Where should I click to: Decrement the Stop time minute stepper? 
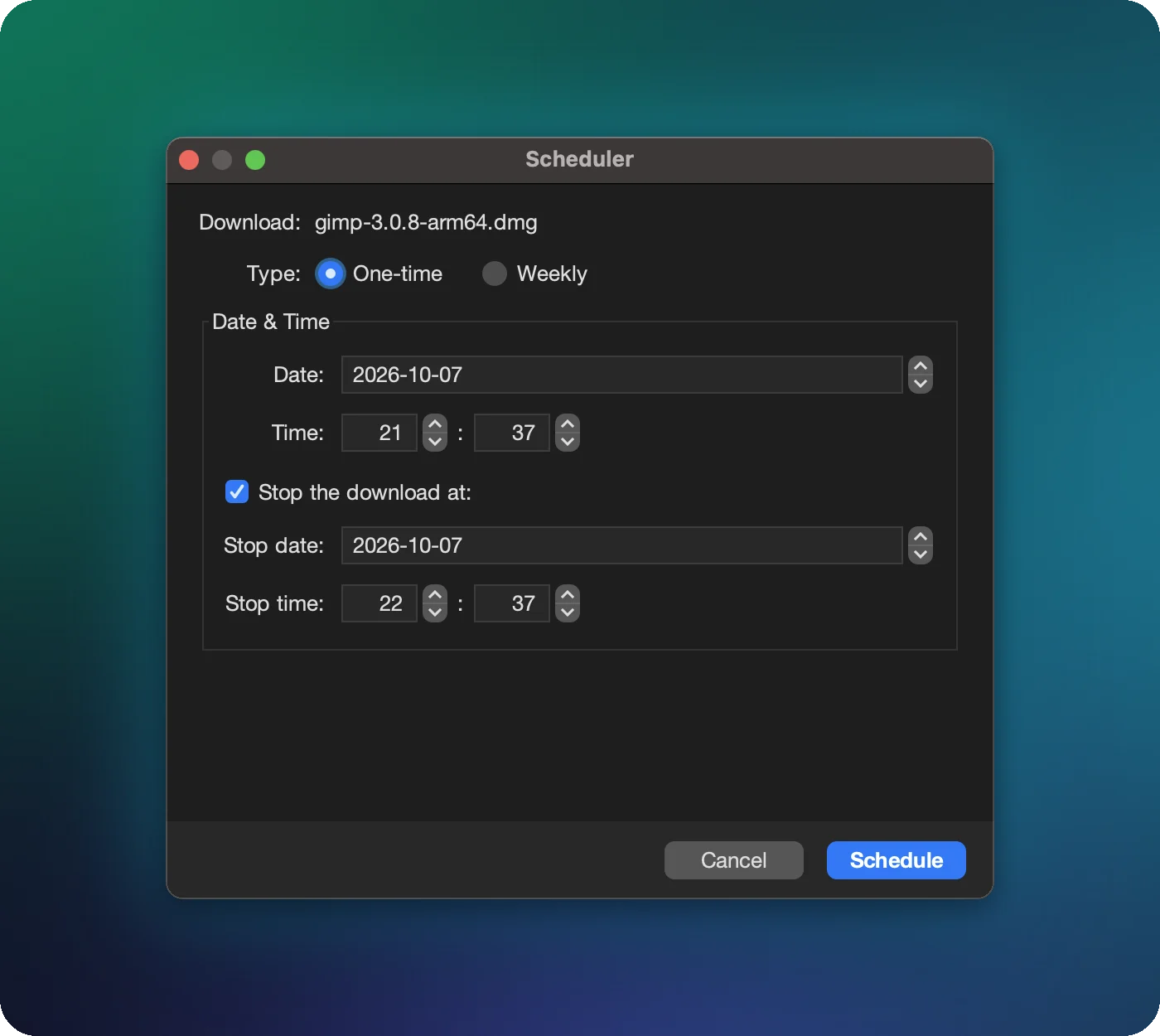pos(568,612)
